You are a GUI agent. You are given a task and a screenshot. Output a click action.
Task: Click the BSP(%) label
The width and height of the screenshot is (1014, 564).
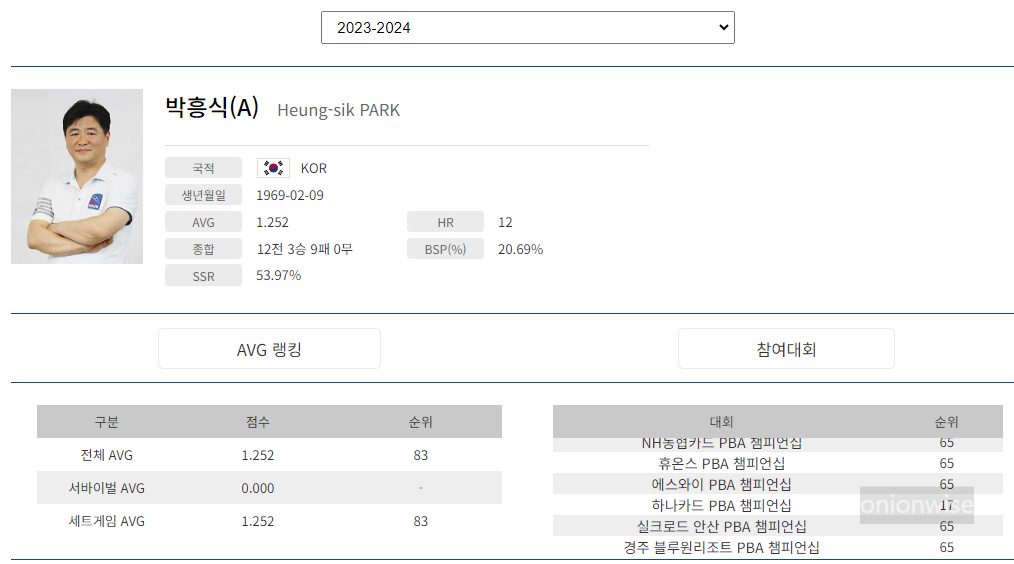[445, 249]
